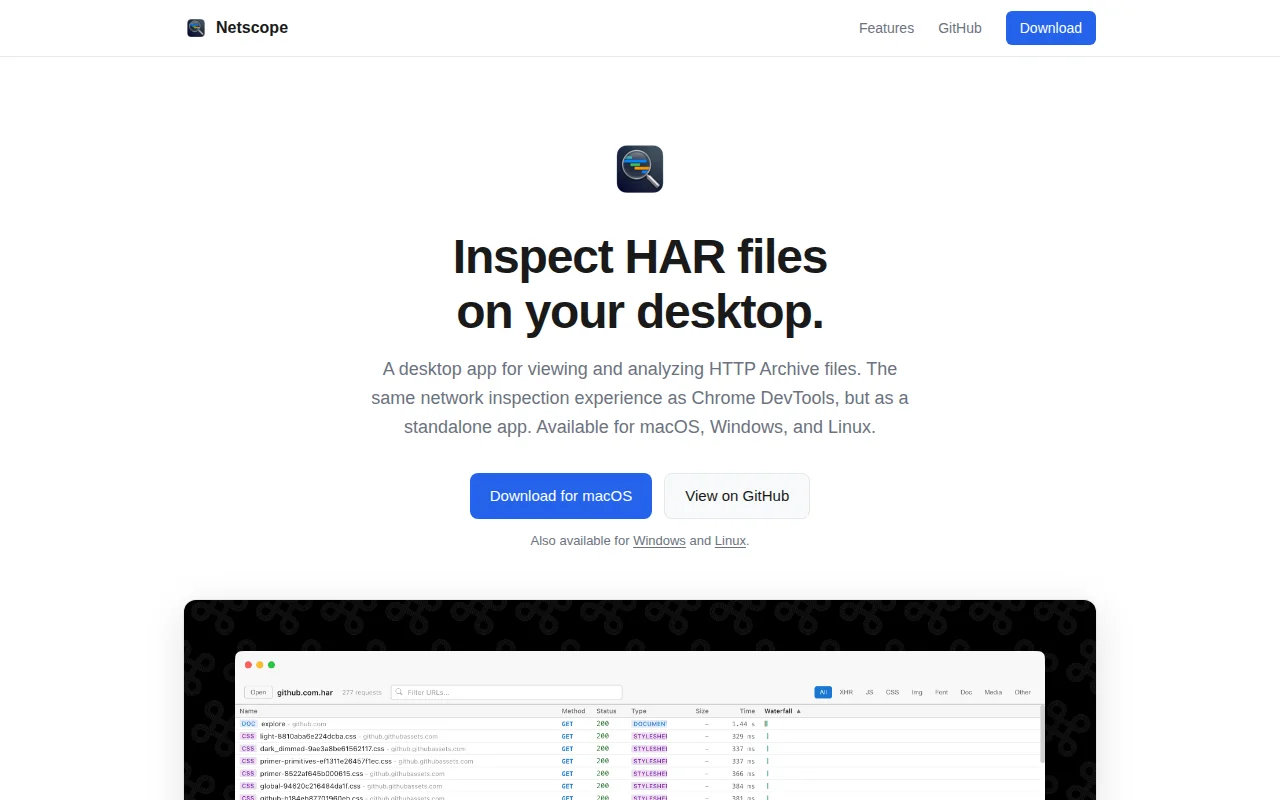Viewport: 1280px width, 800px height.
Task: Select the Font filter tab in screenshot
Action: pyautogui.click(x=941, y=692)
